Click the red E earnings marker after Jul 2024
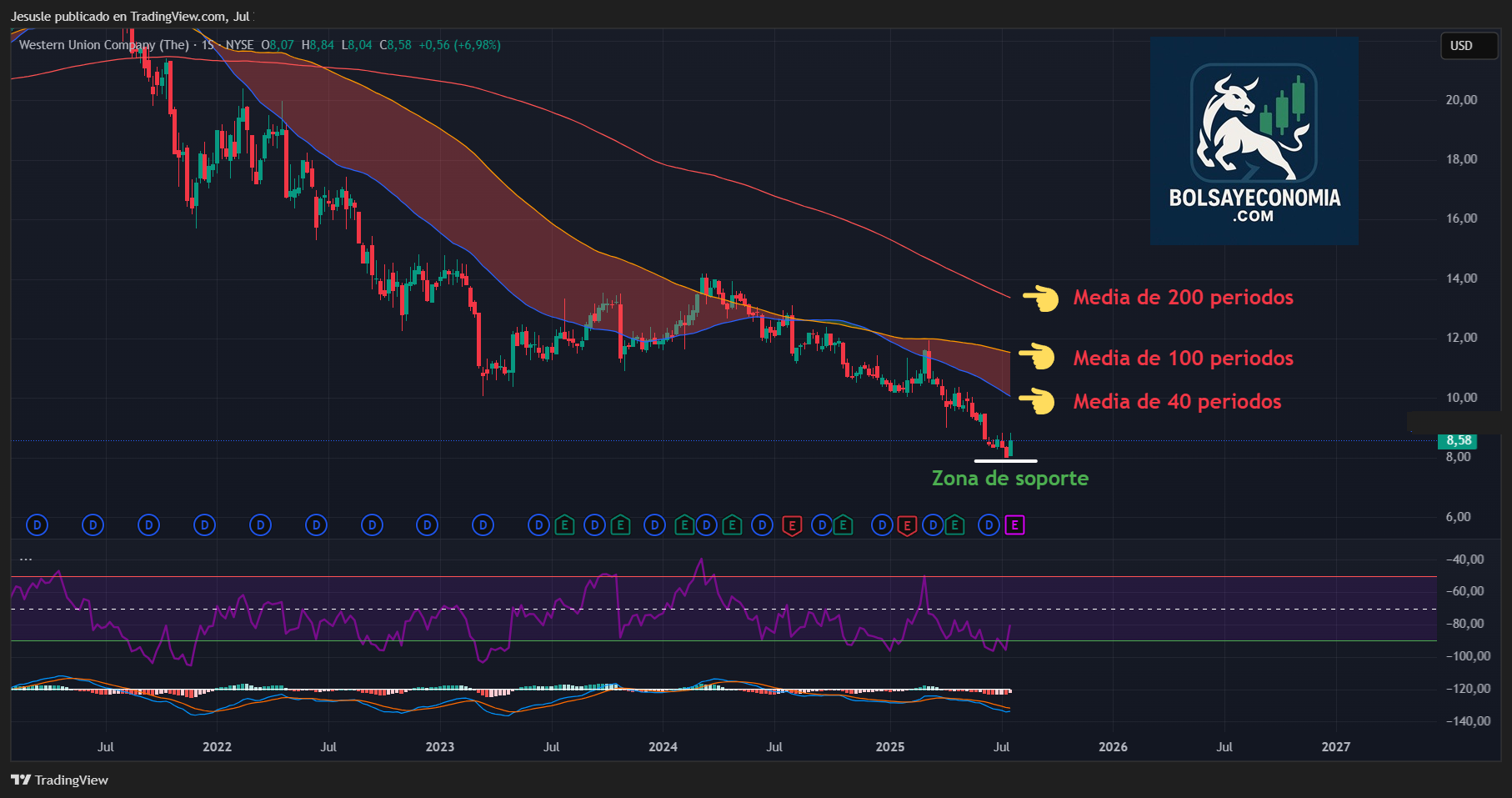The image size is (1512, 798). click(x=792, y=525)
